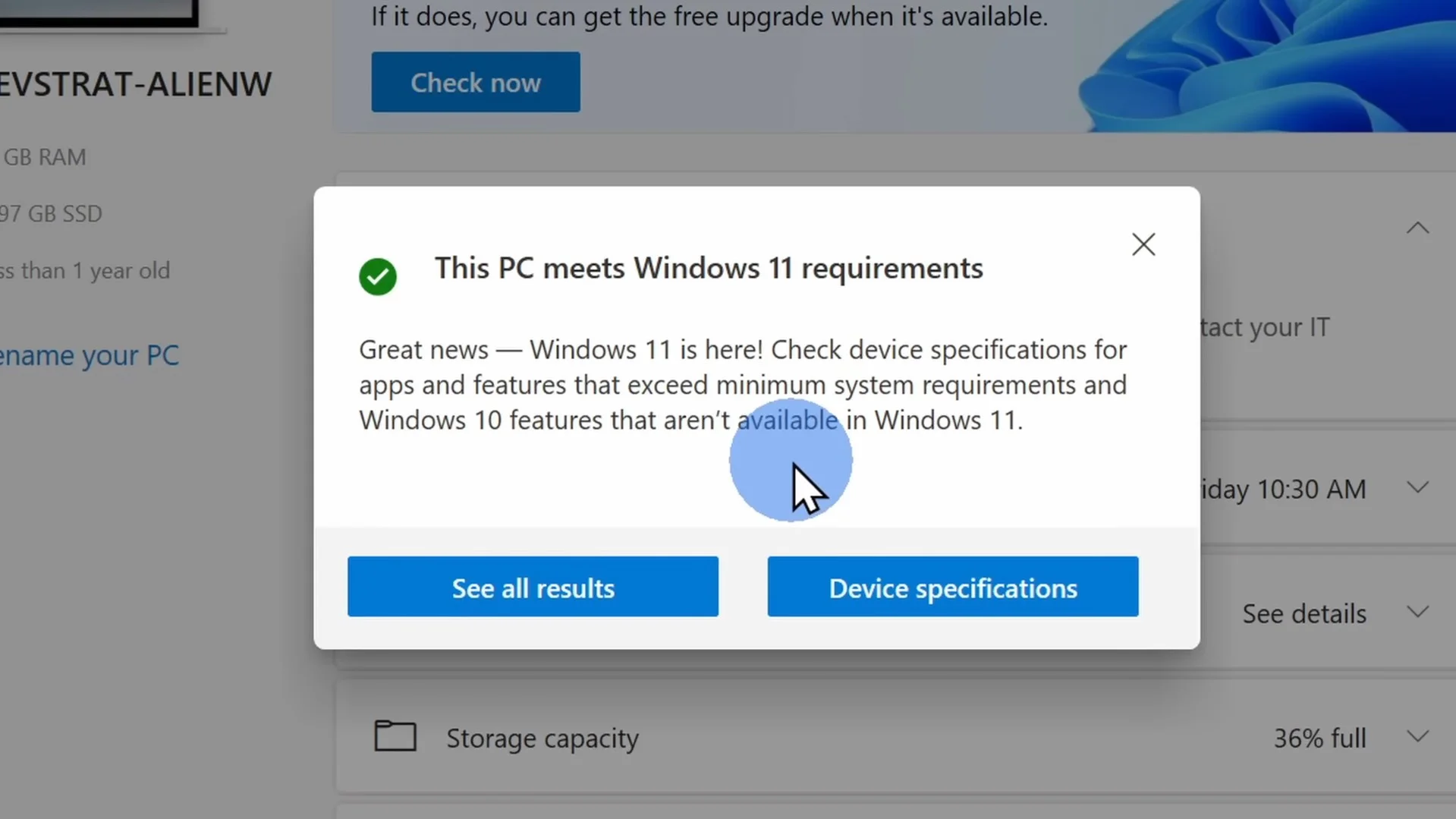Expand the chevron beside 10:30 AM
1456x819 pixels.
coord(1417,487)
